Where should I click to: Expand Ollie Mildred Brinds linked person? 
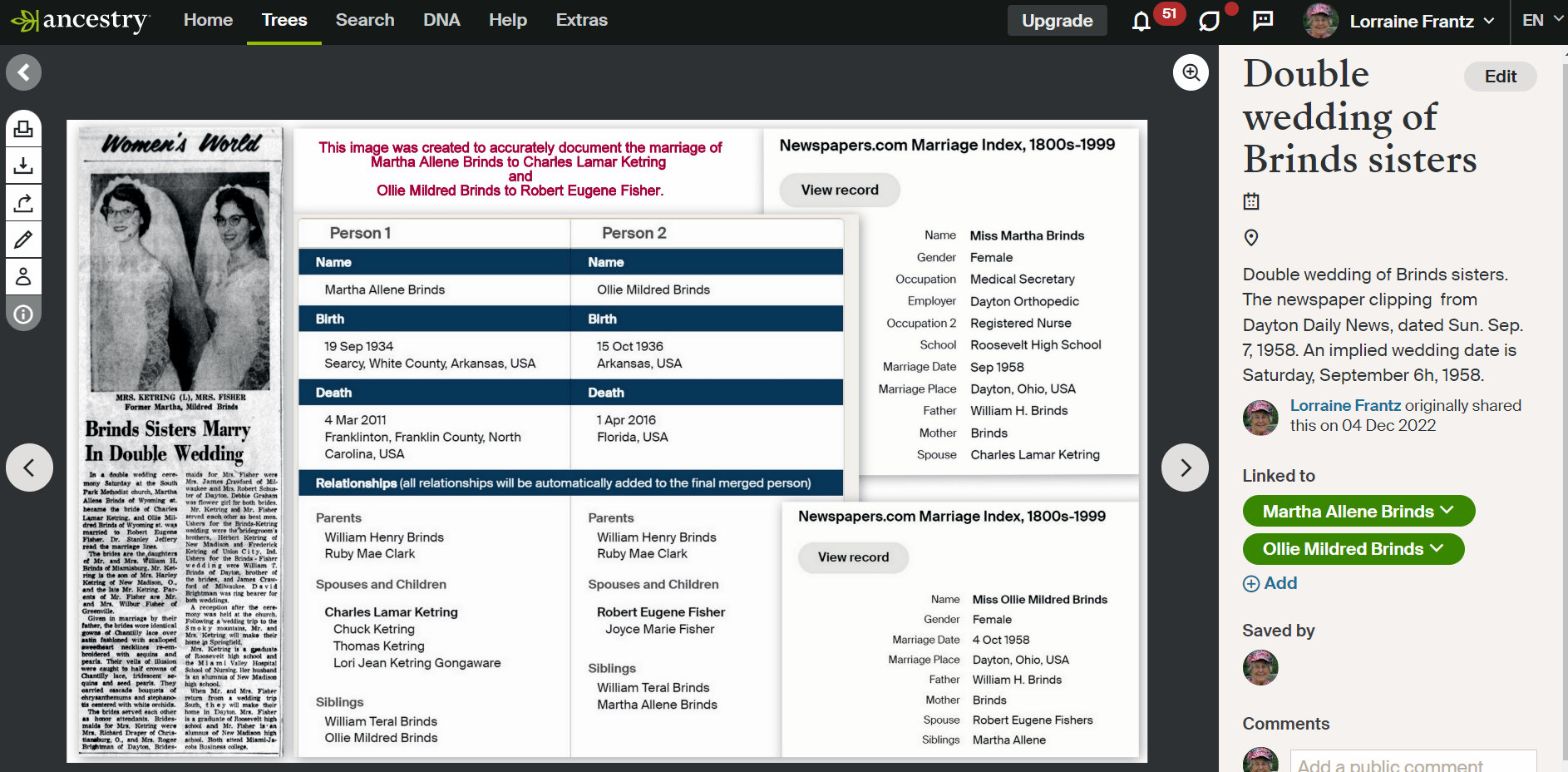pos(1353,549)
